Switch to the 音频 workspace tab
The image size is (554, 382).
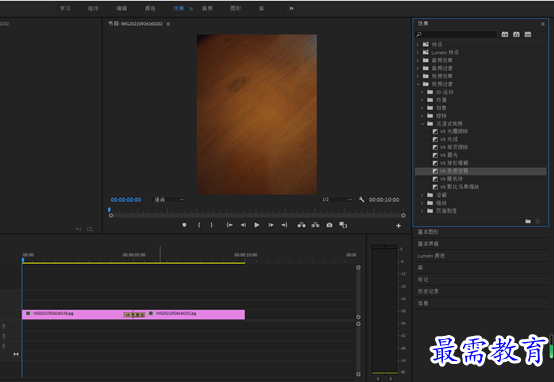pos(207,8)
